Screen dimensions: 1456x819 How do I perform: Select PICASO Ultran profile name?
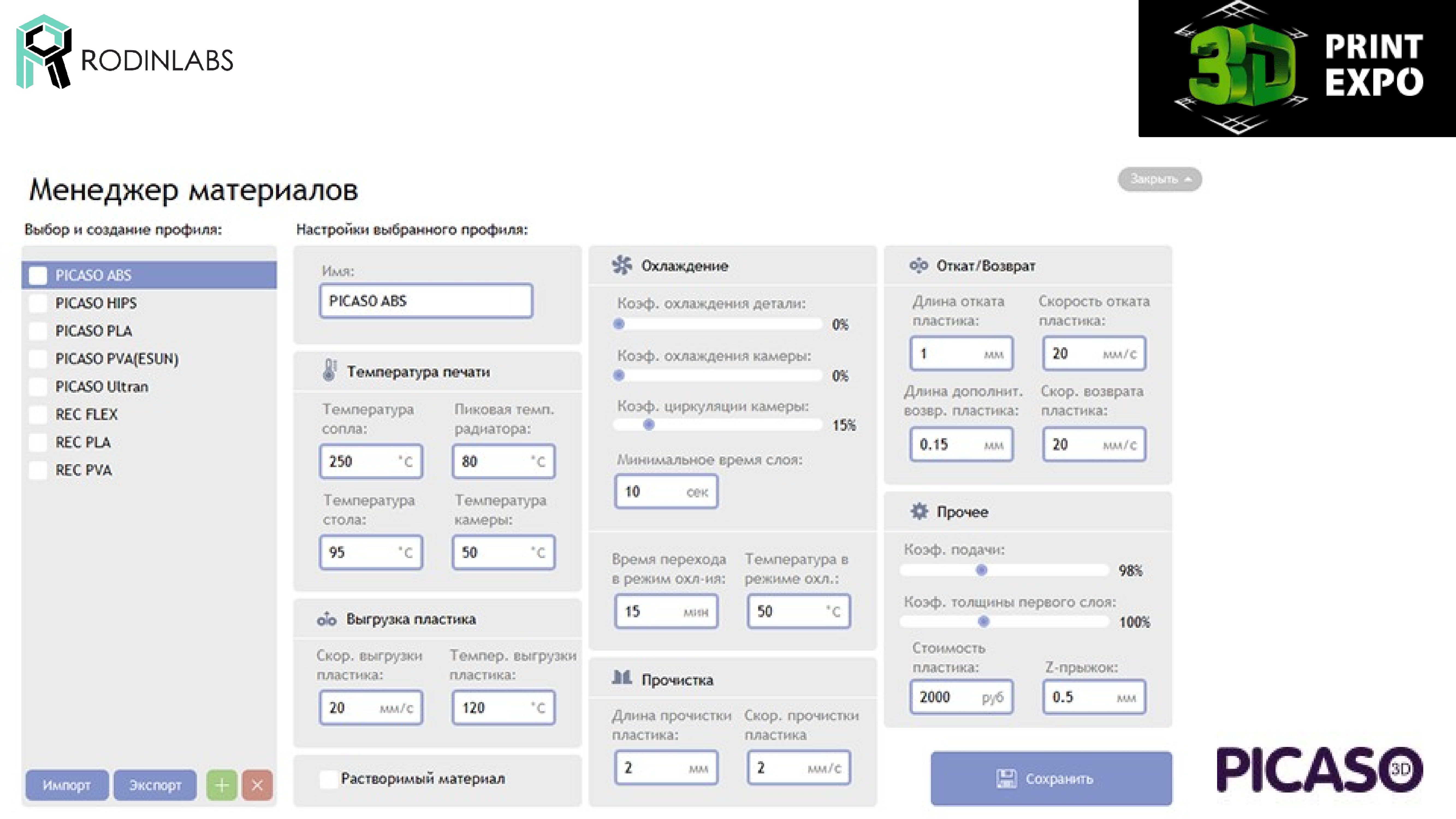(x=102, y=387)
